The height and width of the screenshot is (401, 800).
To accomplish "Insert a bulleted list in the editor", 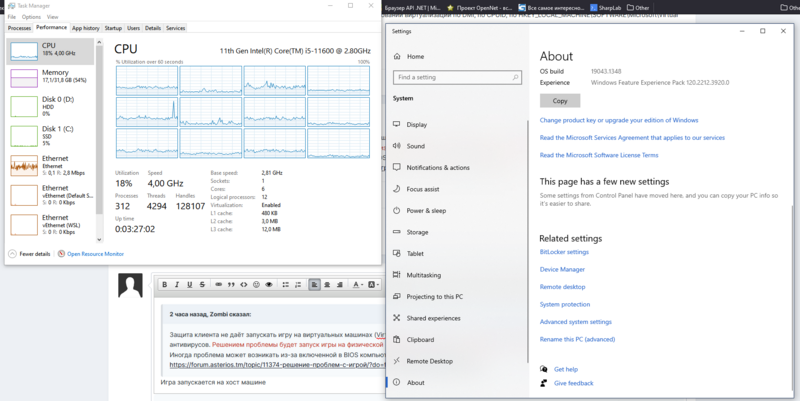I will click(x=286, y=285).
